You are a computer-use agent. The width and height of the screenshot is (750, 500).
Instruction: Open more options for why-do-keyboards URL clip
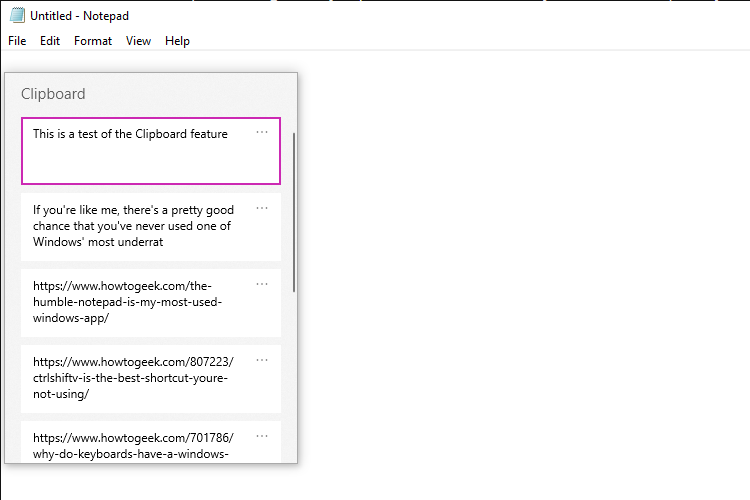click(x=262, y=436)
